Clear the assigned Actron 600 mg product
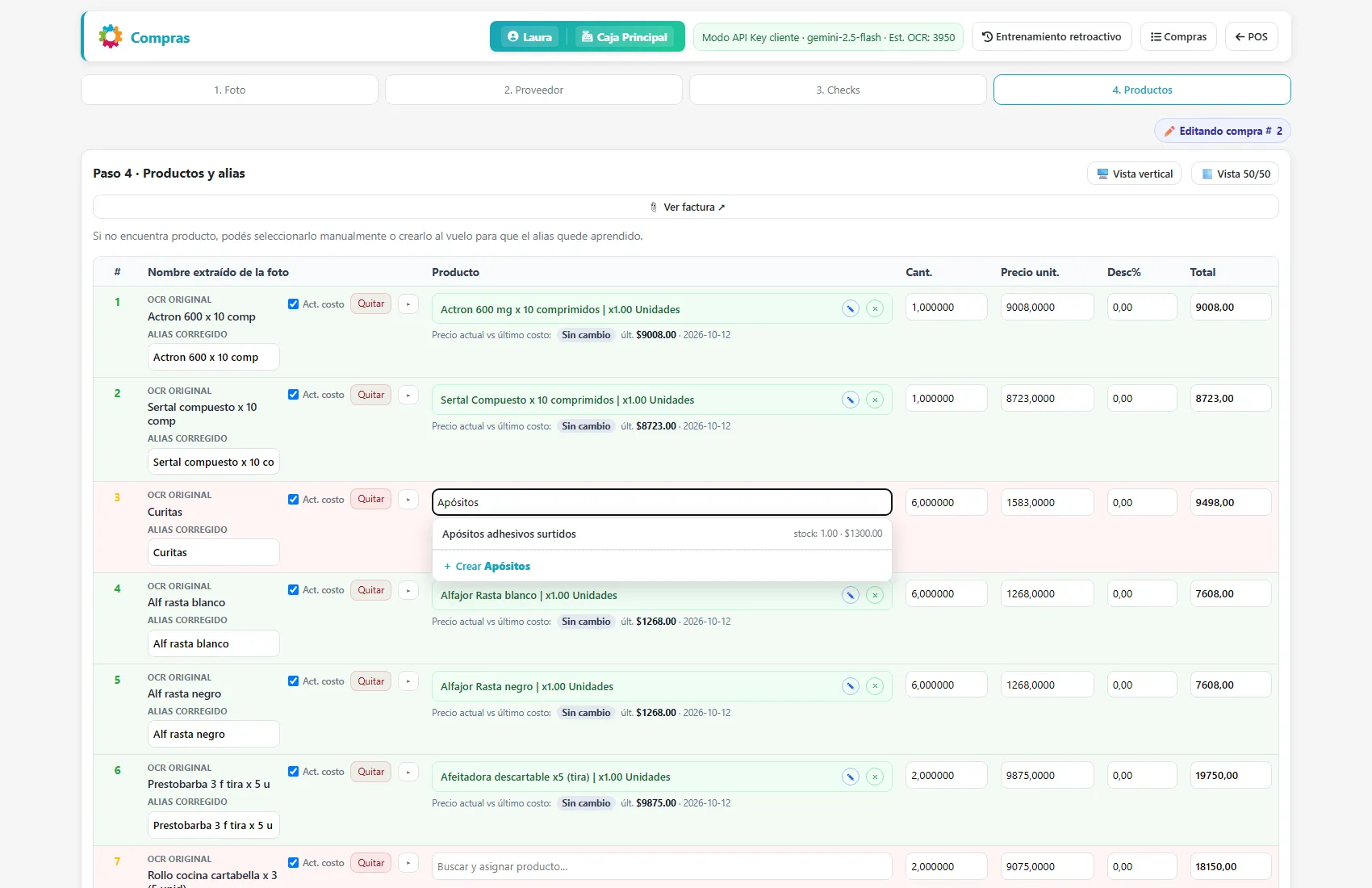The height and width of the screenshot is (888, 1372). point(875,308)
